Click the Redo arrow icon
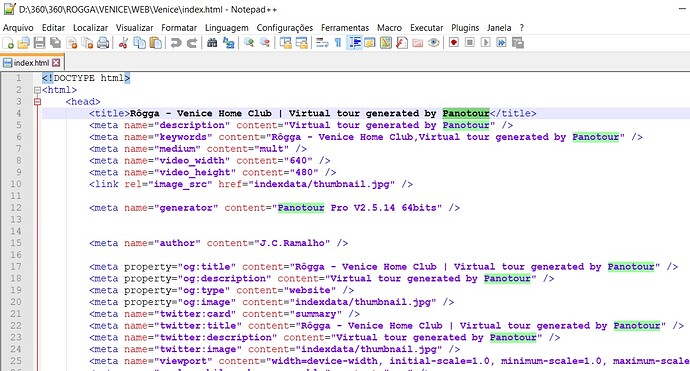This screenshot has width=690, height=371. 192,43
